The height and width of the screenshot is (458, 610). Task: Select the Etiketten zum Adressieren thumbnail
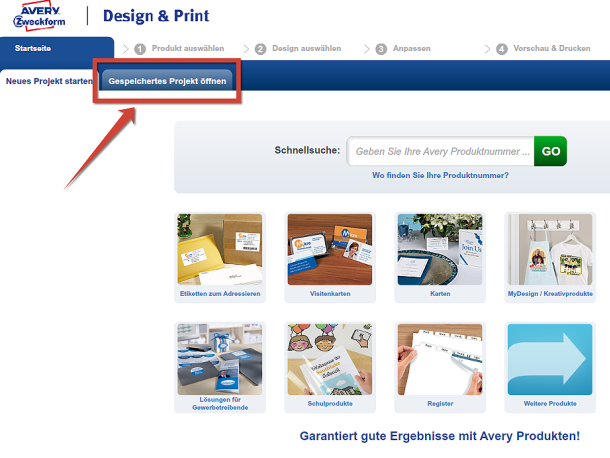click(220, 249)
